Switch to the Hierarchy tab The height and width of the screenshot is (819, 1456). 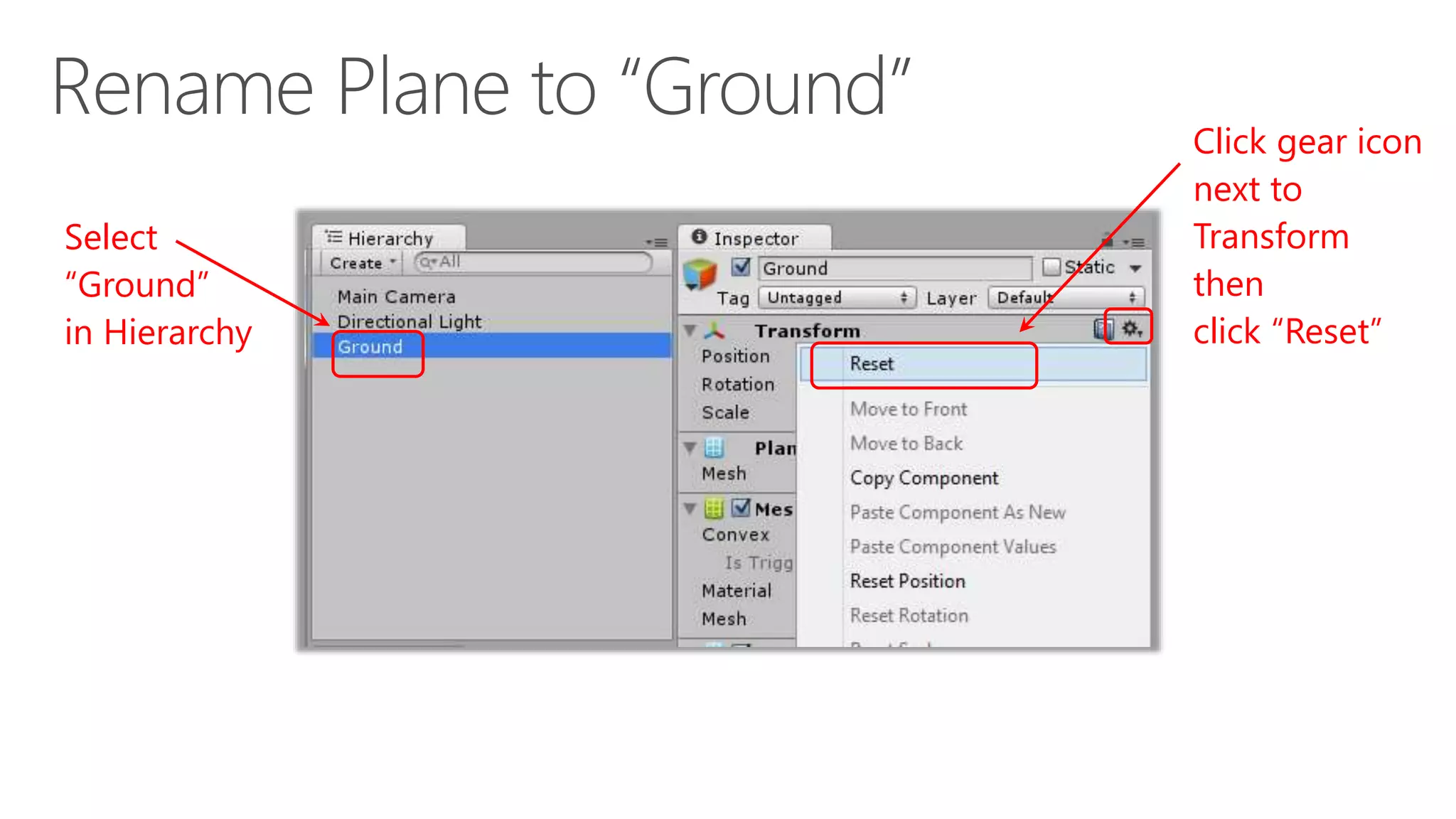tap(388, 238)
